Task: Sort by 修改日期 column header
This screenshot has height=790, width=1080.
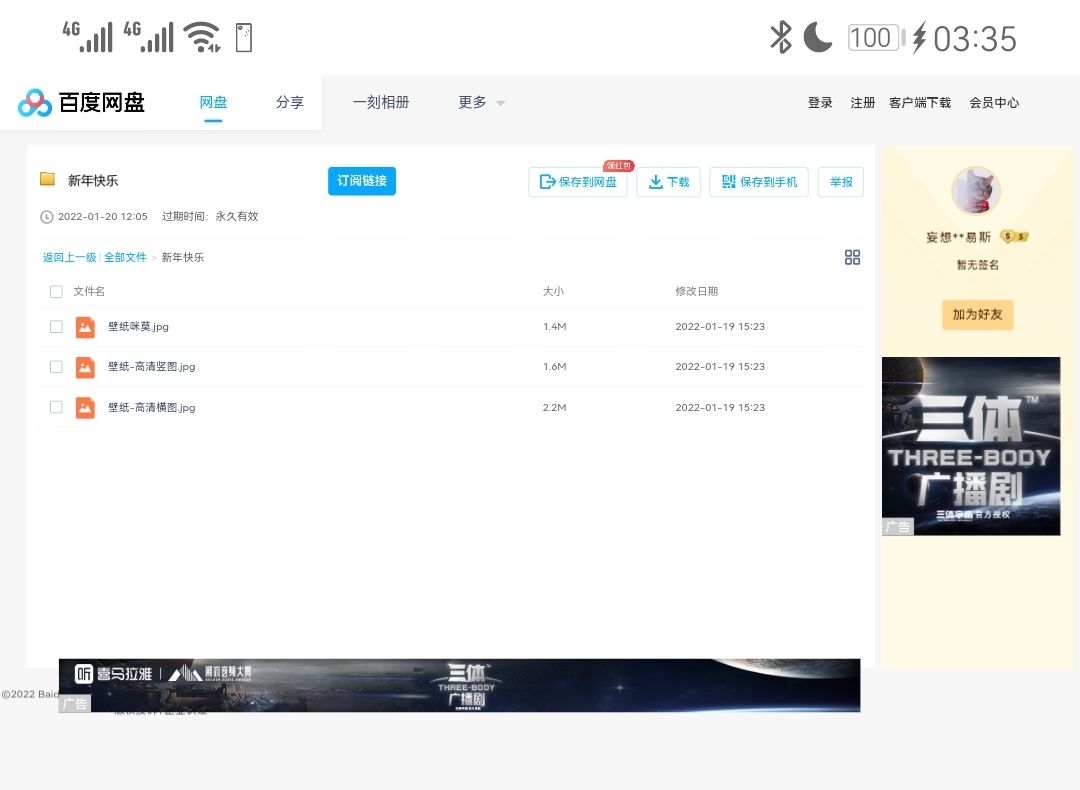Action: tap(696, 291)
